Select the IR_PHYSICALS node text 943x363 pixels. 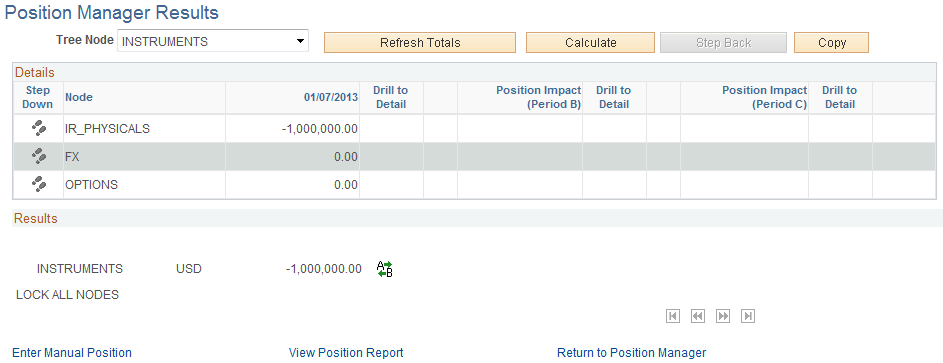(108, 129)
